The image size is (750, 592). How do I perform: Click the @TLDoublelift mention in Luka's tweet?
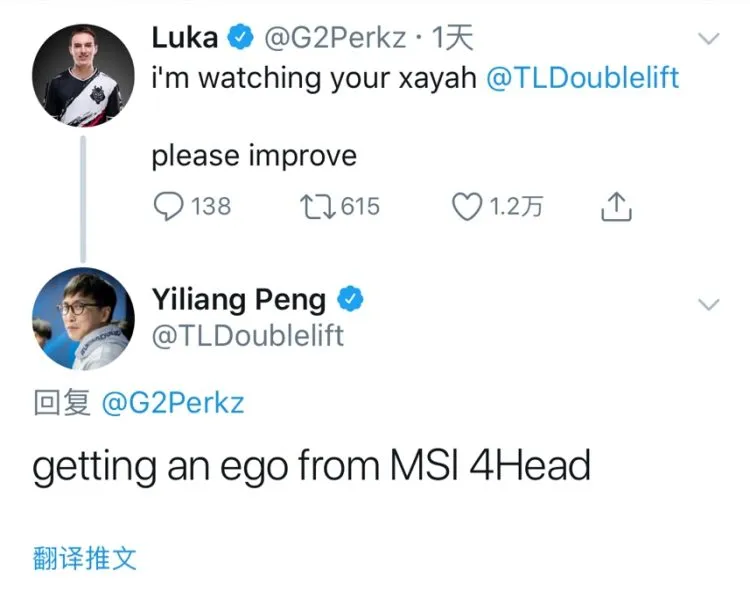click(583, 78)
